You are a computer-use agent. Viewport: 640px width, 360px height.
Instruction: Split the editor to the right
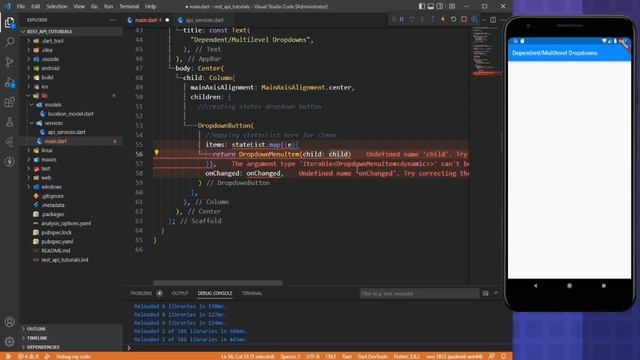point(493,20)
